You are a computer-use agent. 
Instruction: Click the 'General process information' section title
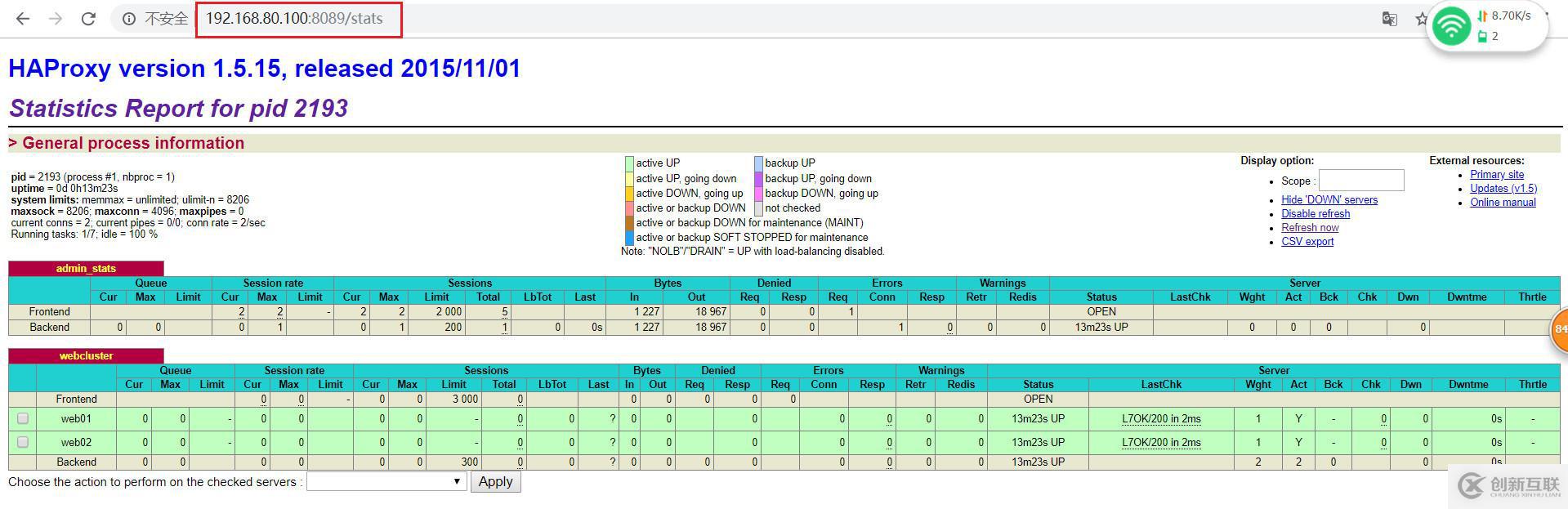[133, 143]
